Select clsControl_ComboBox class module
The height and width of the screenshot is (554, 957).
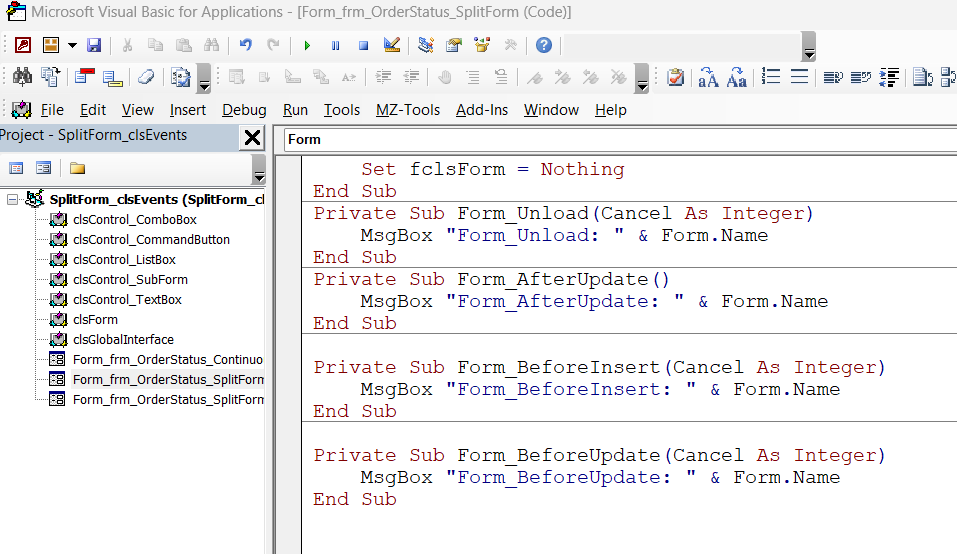135,220
